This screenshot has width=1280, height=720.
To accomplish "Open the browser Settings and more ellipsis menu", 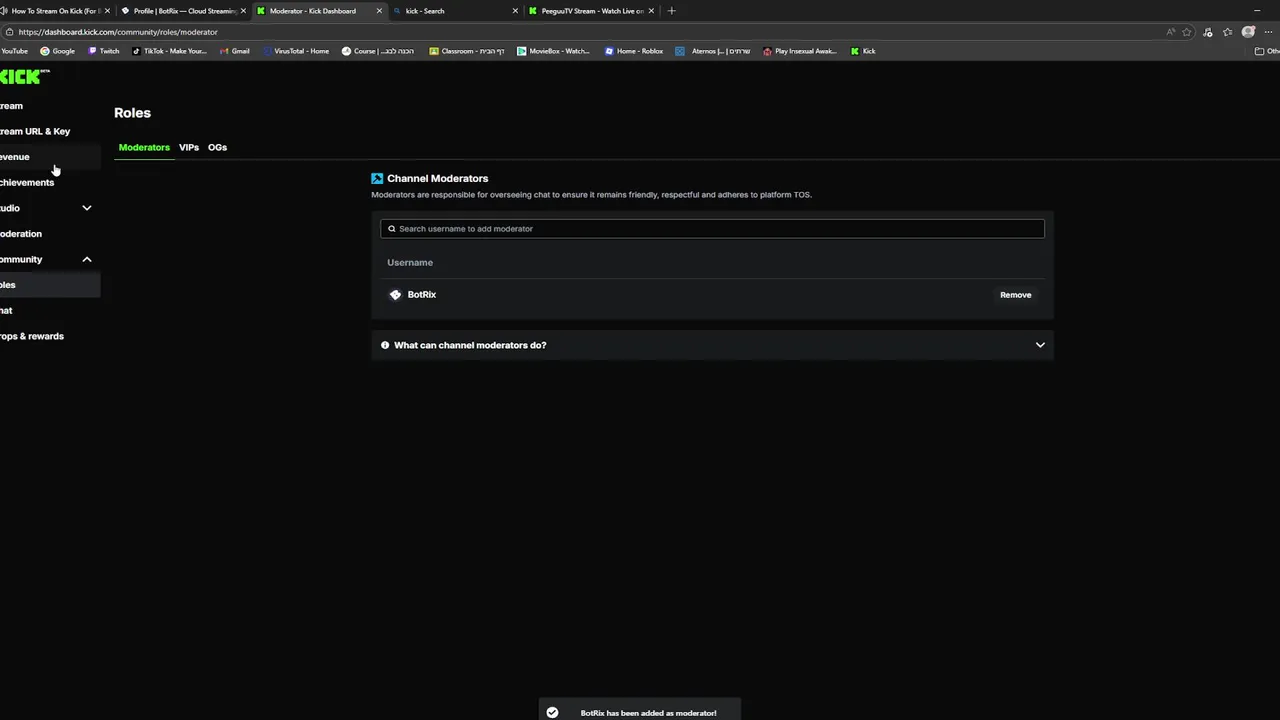I will tap(1267, 32).
